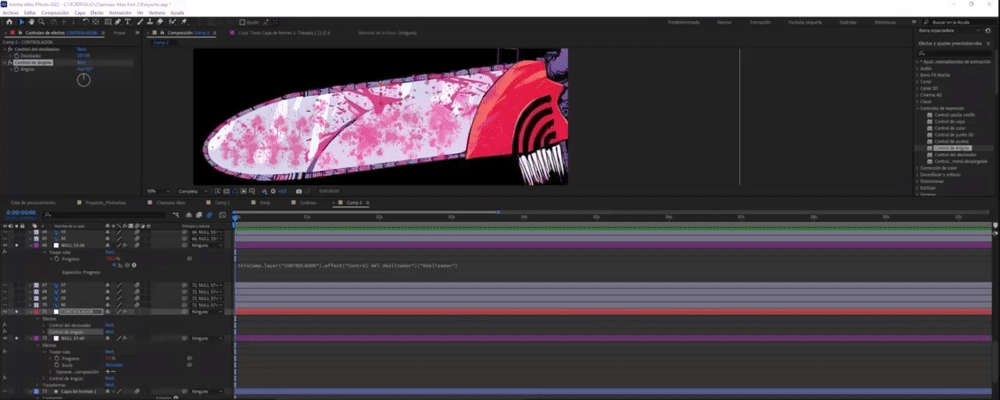
Task: Toggle Bucle Activado value in timeline
Action: click(114, 365)
